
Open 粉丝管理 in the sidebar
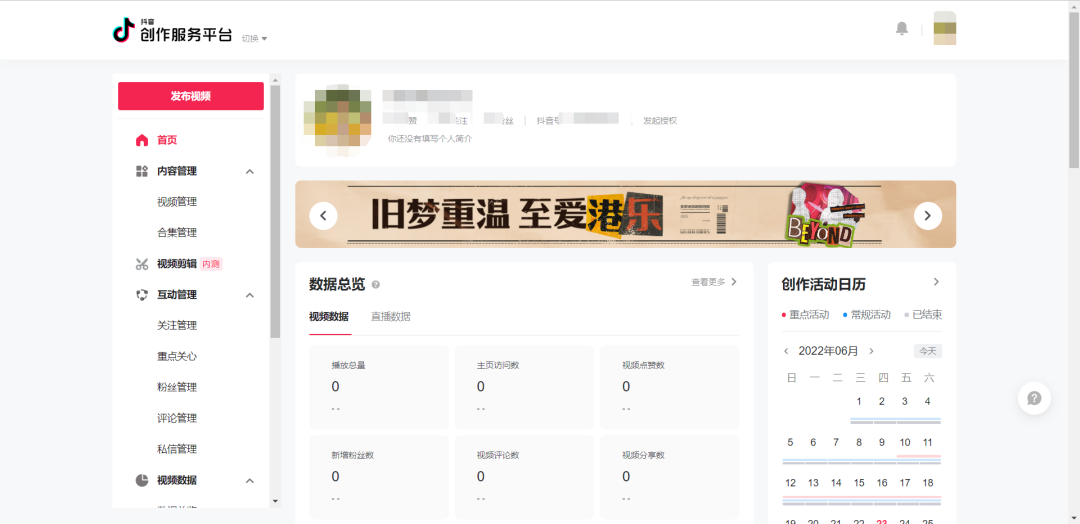click(x=177, y=387)
